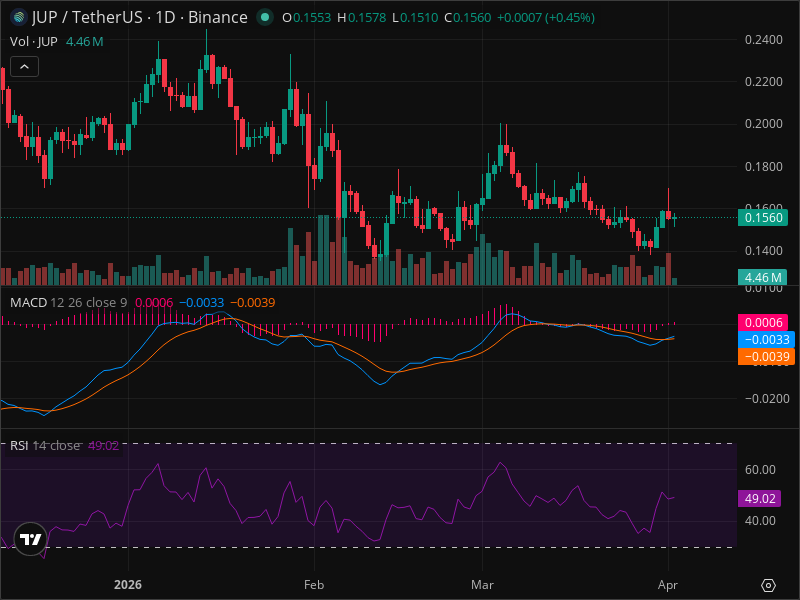Click the 0.2200 price axis tick

pyautogui.click(x=763, y=82)
